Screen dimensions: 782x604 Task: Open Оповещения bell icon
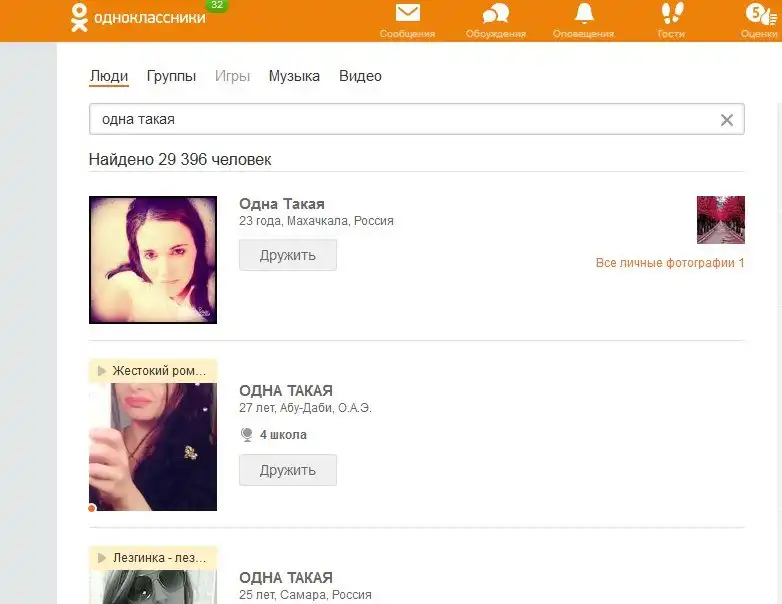pos(583,13)
